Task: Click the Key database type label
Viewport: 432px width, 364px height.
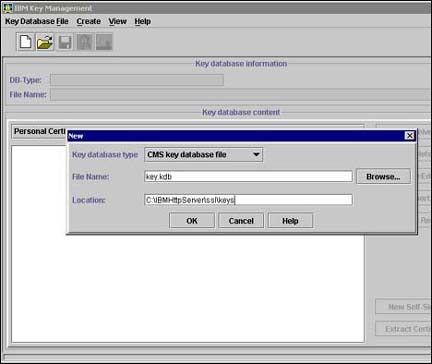Action: (105, 155)
